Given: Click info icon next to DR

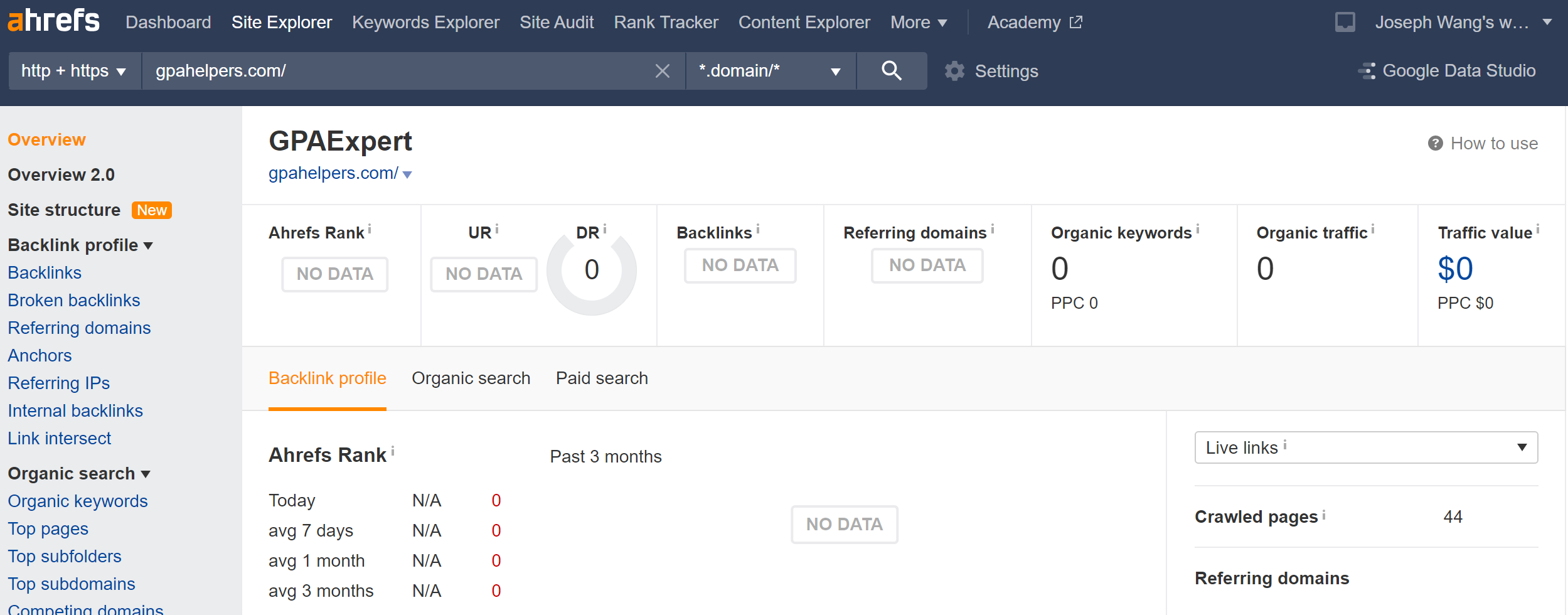Looking at the screenshot, I should 605,229.
